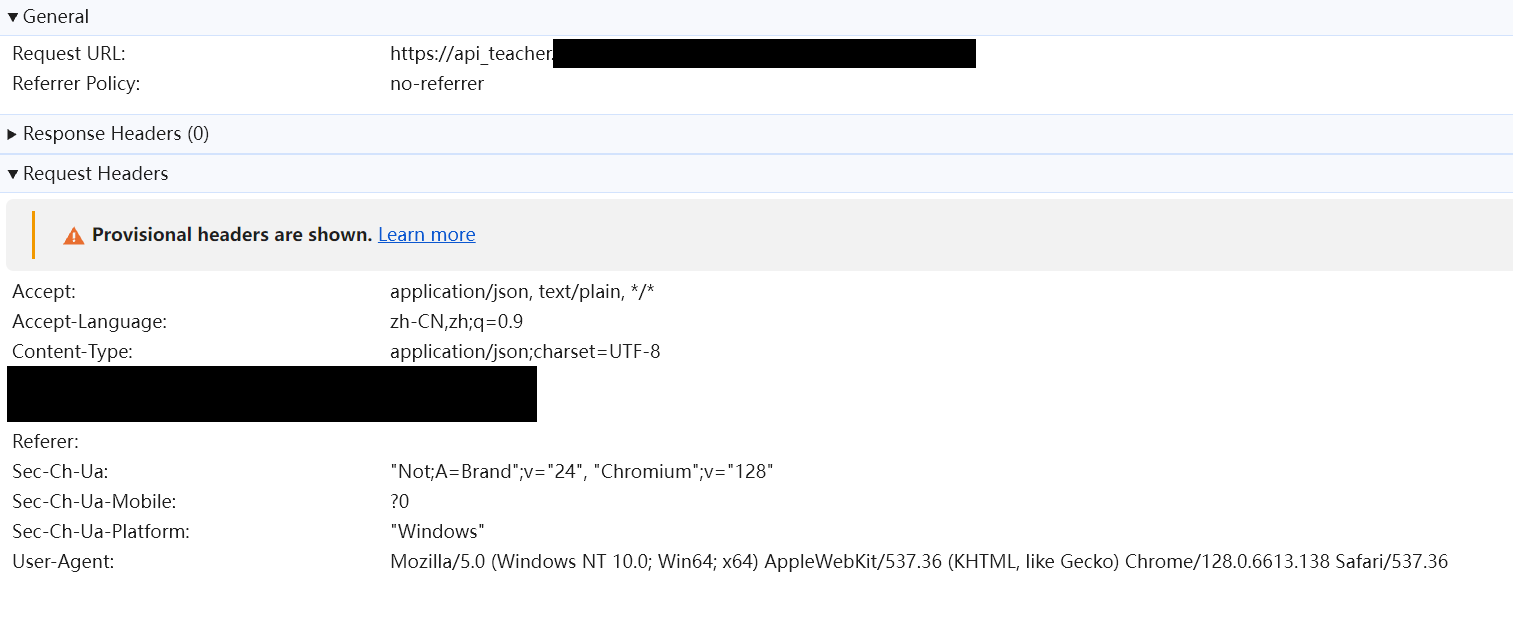Select the Content-Type header name
Screen dimensions: 1513x621
(x=72, y=352)
